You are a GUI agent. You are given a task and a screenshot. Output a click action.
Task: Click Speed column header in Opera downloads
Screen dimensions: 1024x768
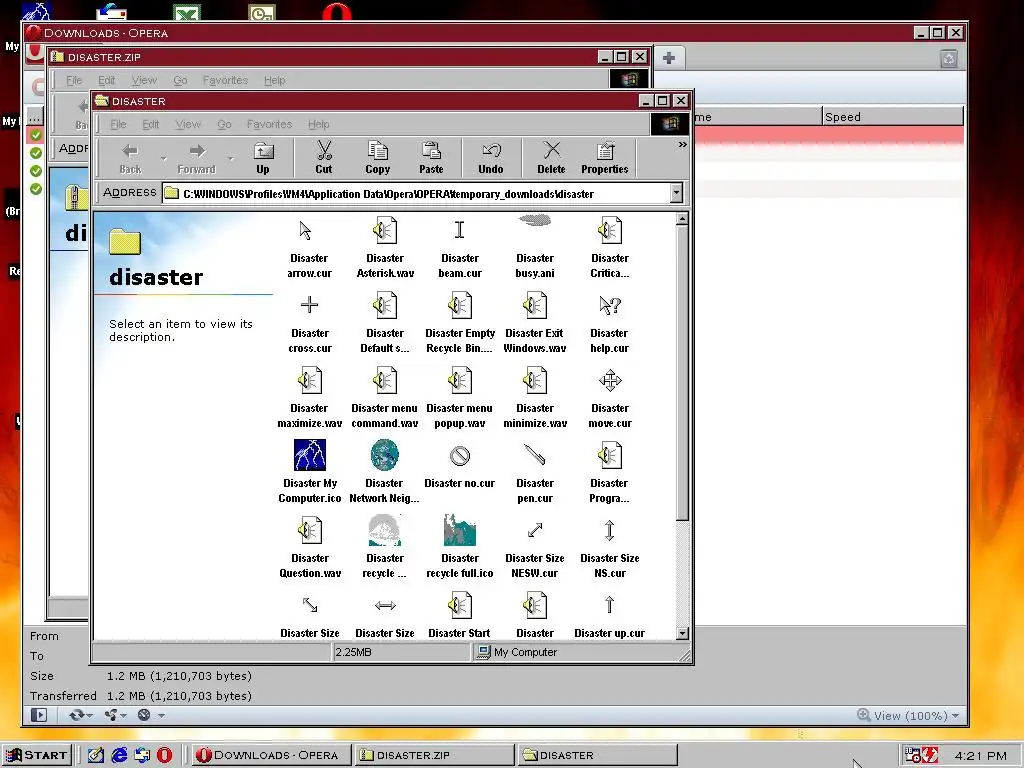coord(892,117)
